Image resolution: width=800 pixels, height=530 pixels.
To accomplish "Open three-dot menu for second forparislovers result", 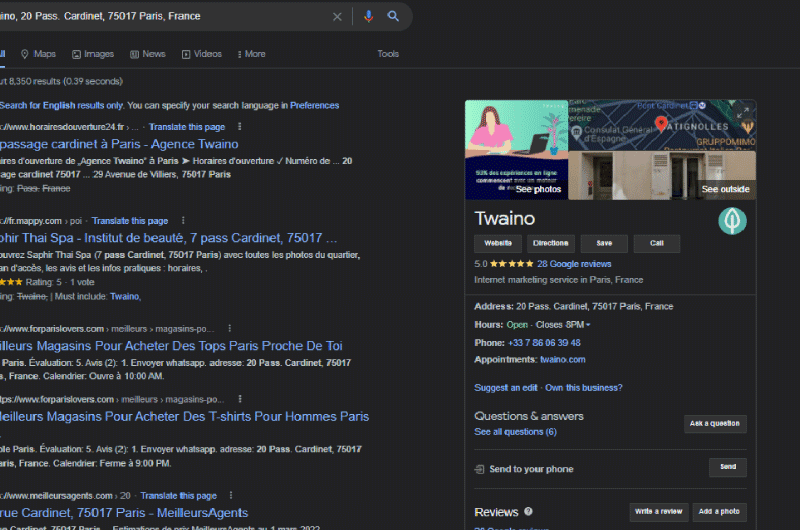I will click(x=240, y=399).
